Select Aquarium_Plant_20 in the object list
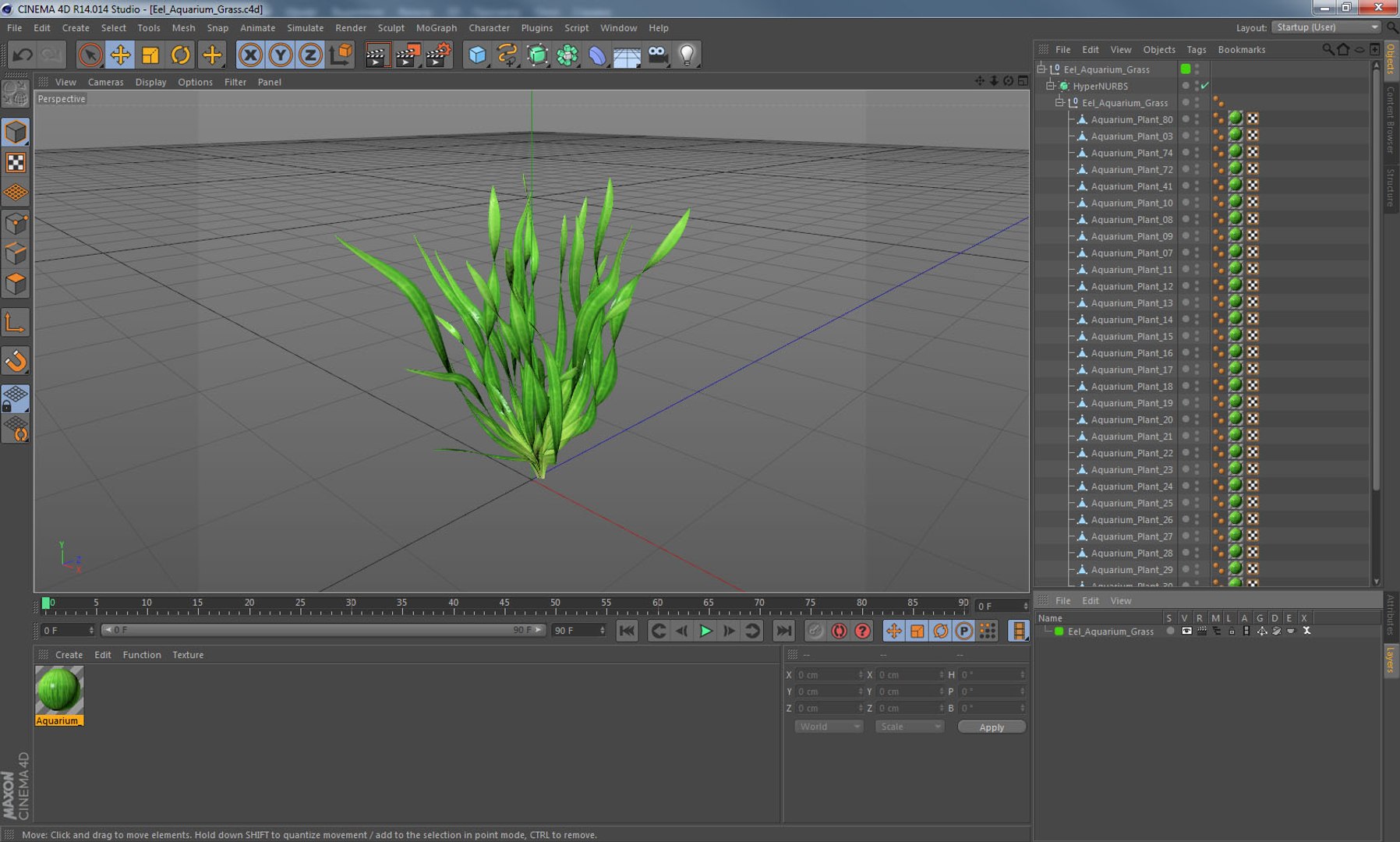 coord(1131,419)
